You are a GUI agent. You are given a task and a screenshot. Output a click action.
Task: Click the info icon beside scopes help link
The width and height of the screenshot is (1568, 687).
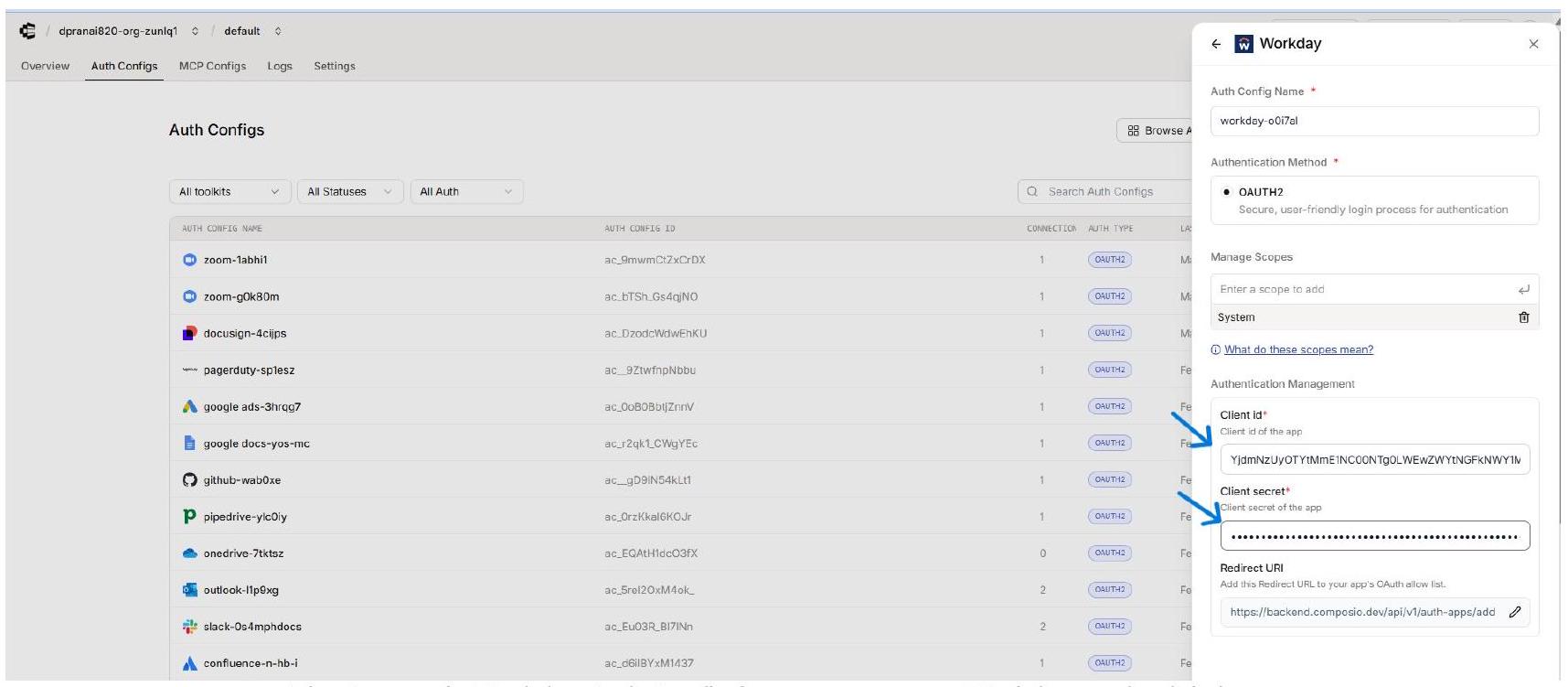(x=1216, y=349)
